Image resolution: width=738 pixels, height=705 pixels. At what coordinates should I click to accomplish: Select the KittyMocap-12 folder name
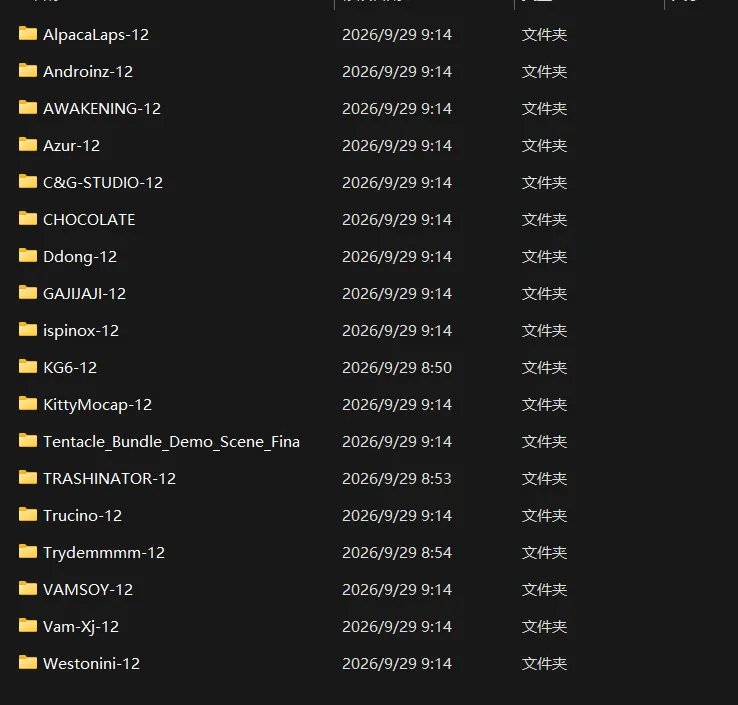(97, 405)
